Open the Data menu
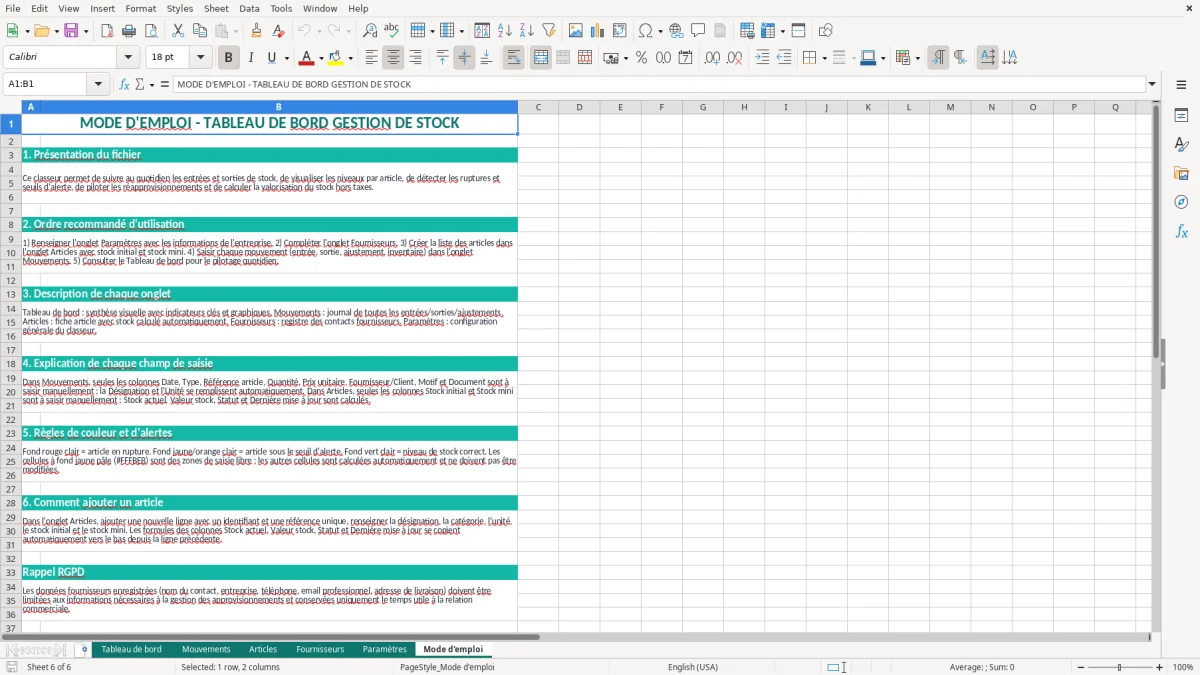This screenshot has width=1200, height=675. click(x=250, y=8)
